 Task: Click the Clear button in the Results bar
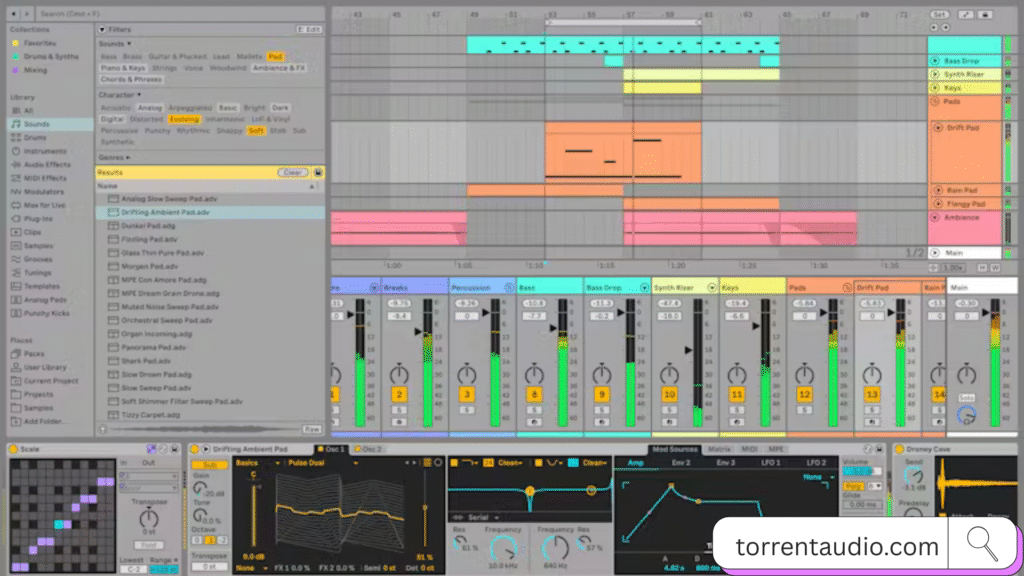[290, 172]
